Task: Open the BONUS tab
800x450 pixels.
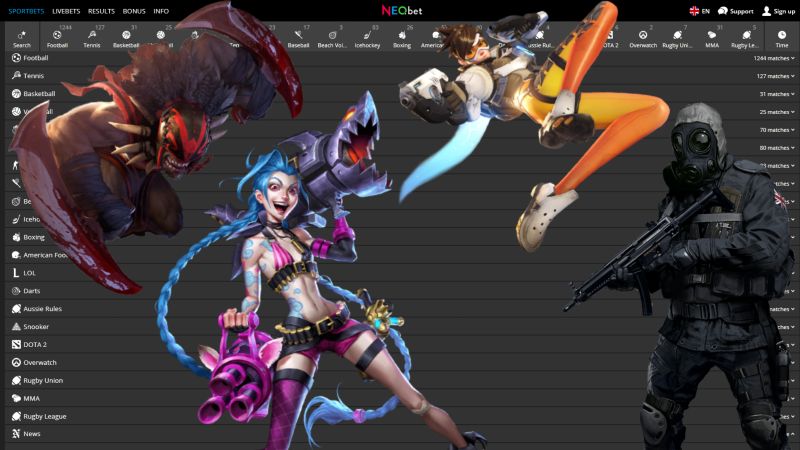Action: (134, 11)
